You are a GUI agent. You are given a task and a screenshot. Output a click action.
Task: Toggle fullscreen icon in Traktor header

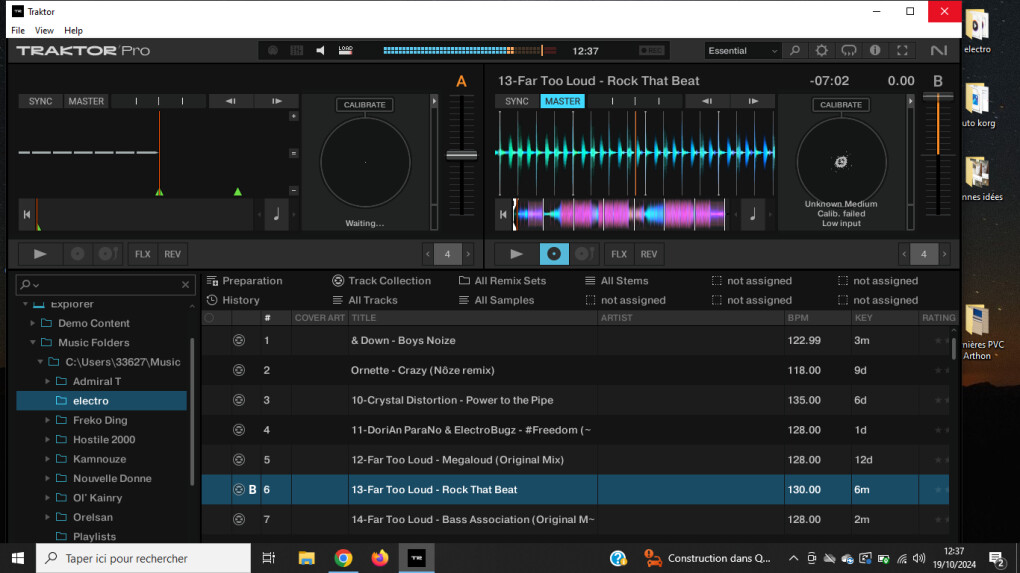pyautogui.click(x=902, y=51)
